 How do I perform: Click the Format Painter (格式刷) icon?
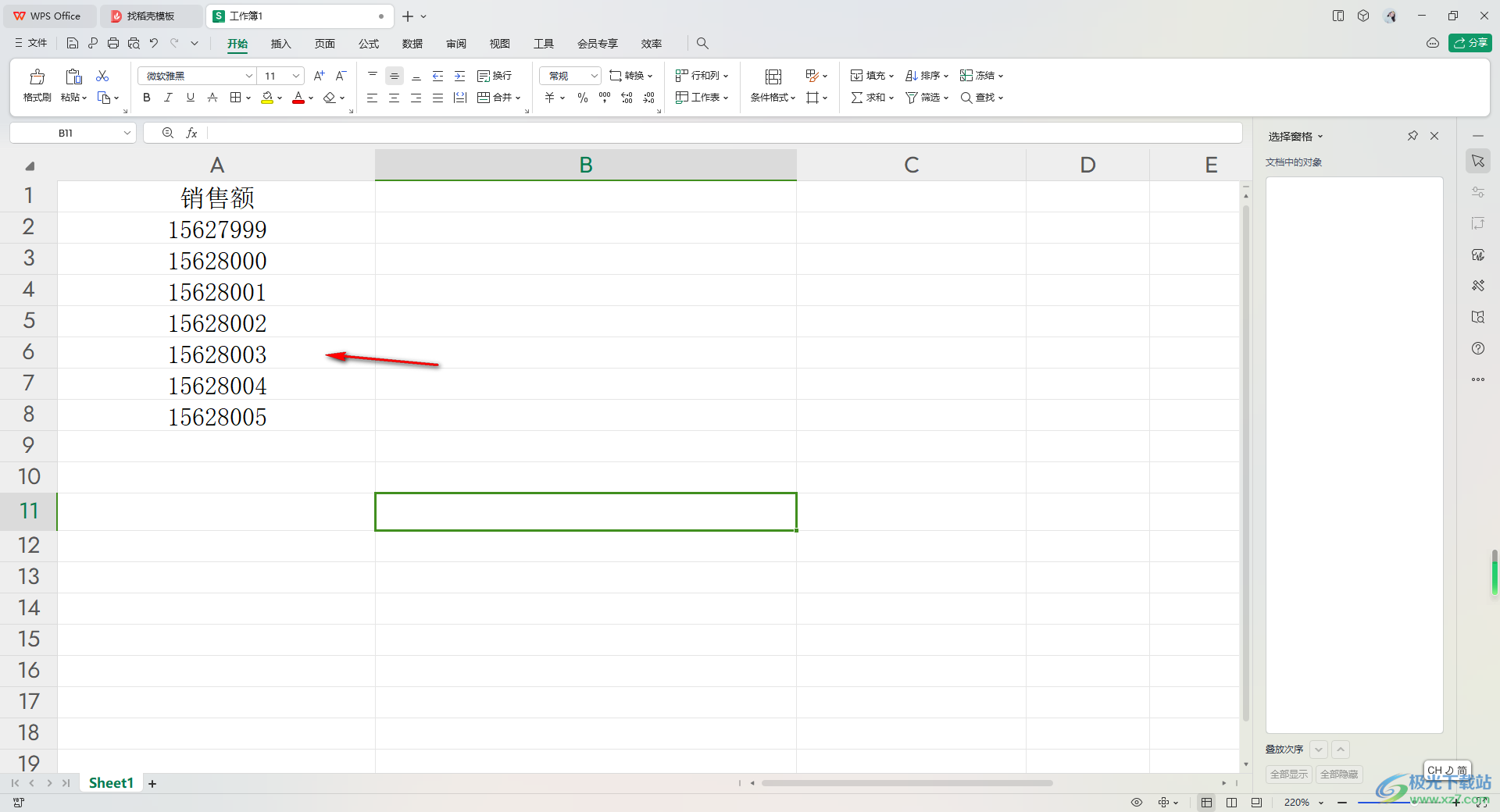[37, 77]
